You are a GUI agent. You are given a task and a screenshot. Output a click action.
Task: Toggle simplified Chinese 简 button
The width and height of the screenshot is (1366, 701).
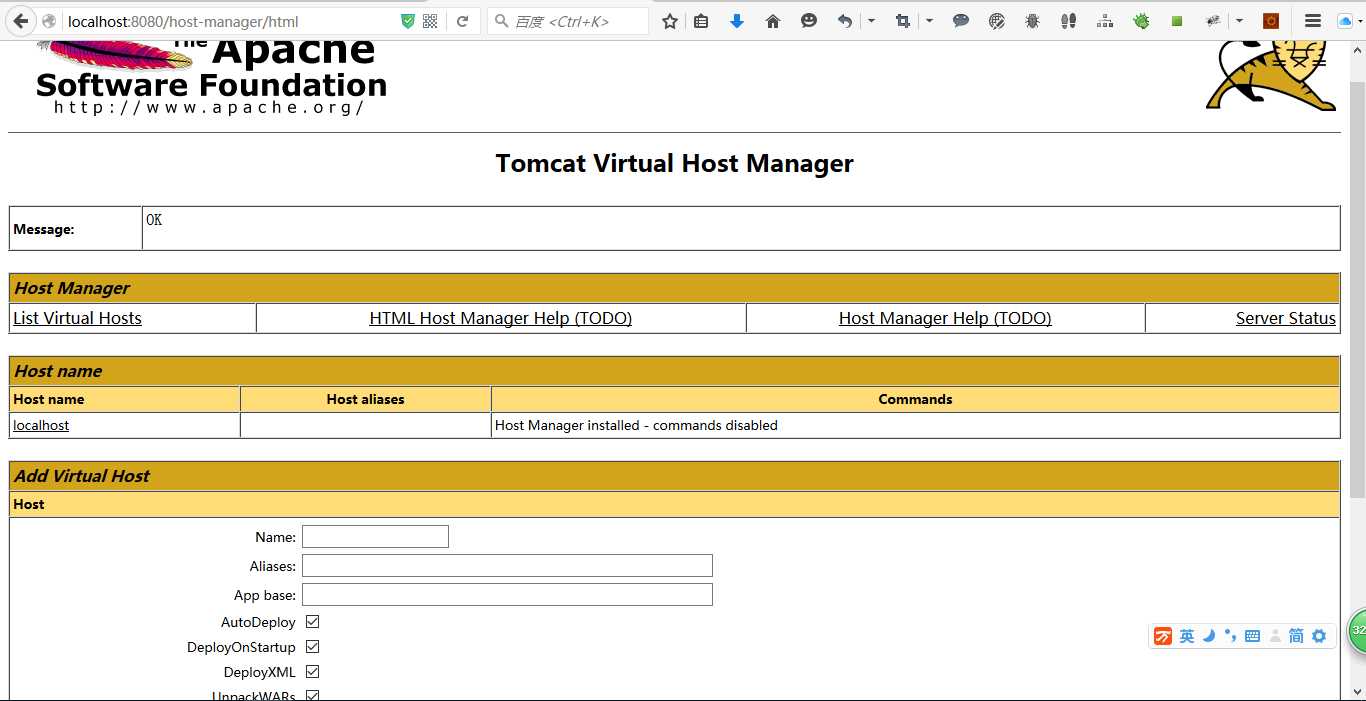[1296, 636]
